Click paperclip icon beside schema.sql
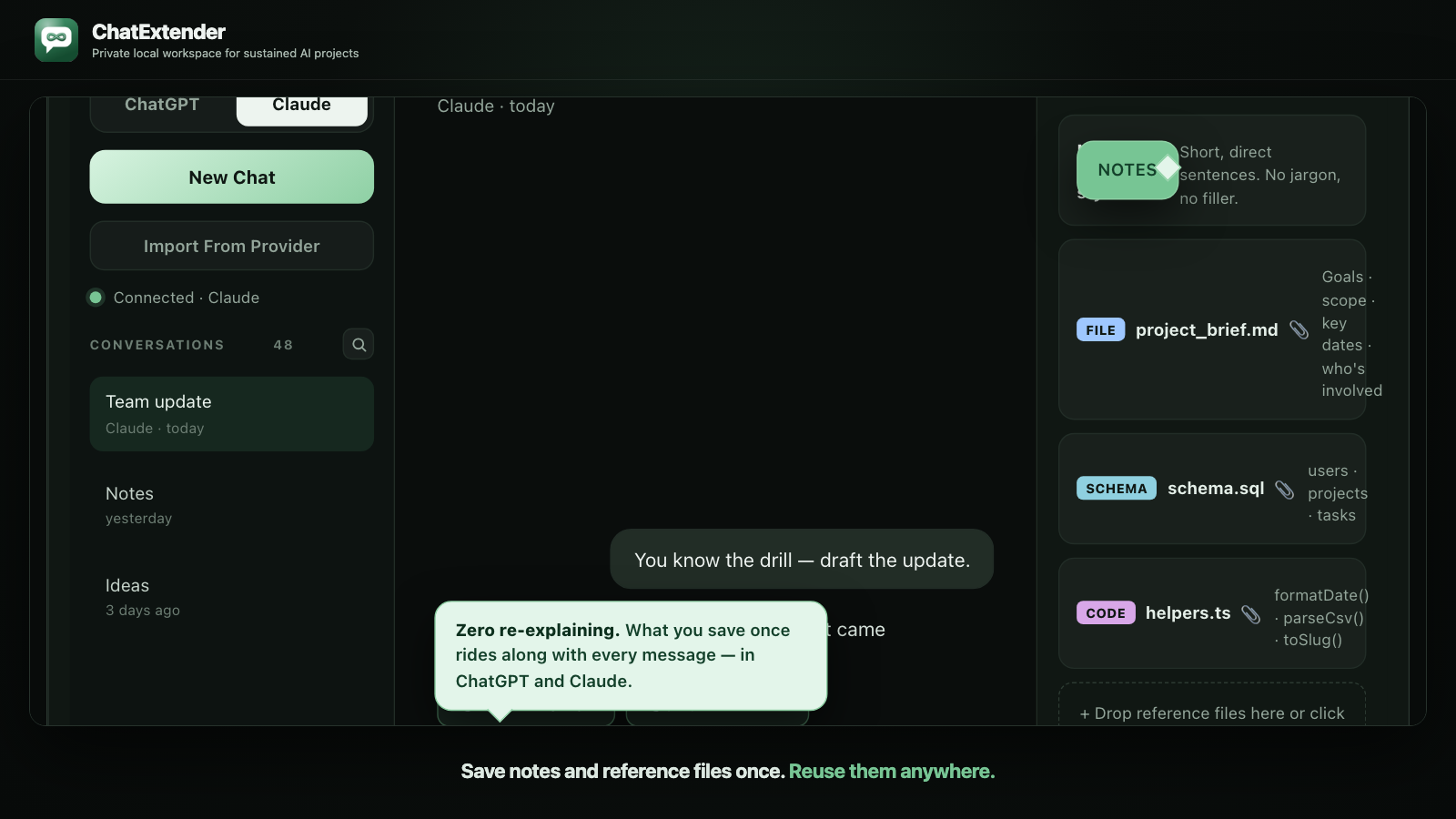 [1285, 490]
